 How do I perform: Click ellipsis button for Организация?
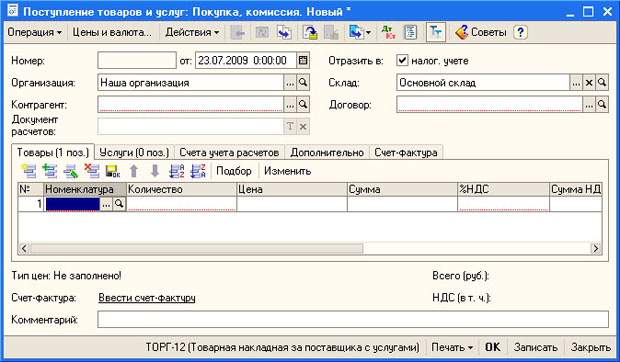[290, 83]
